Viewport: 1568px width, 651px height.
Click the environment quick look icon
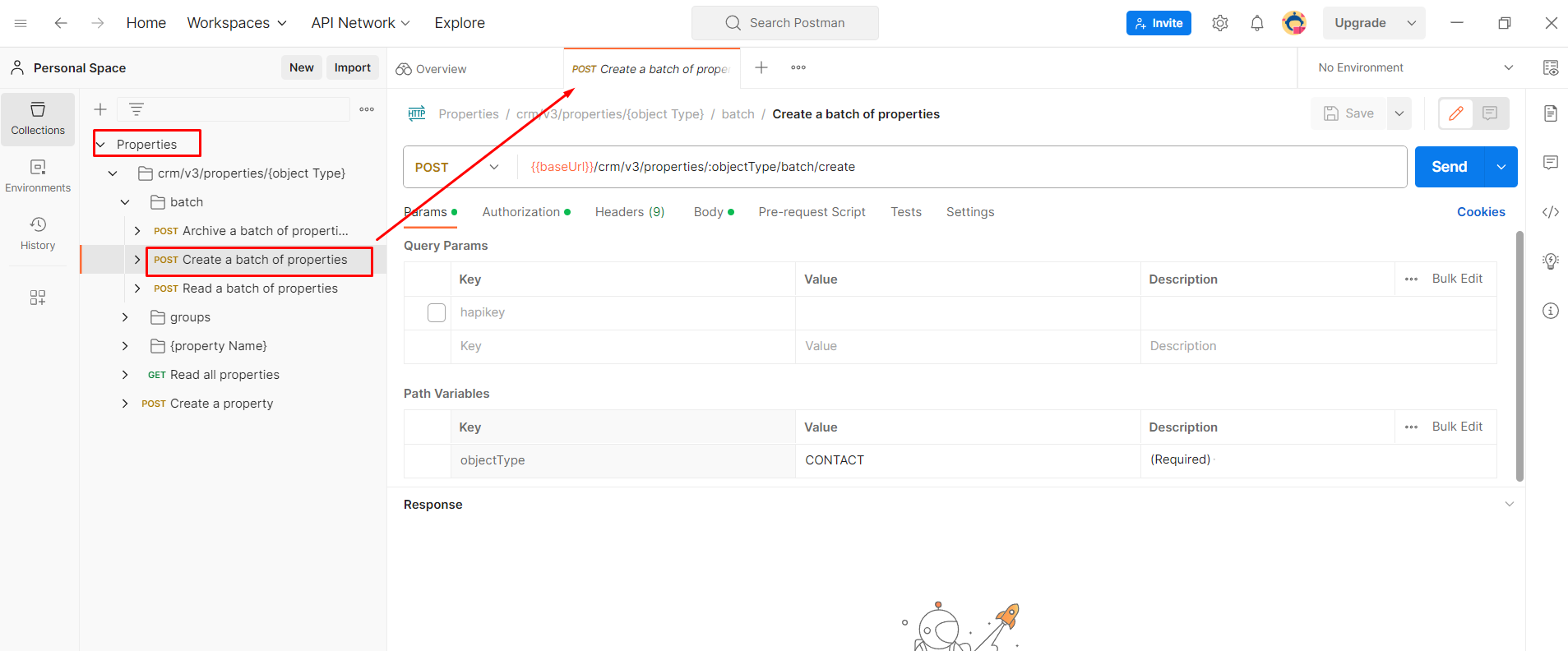pyautogui.click(x=1551, y=67)
